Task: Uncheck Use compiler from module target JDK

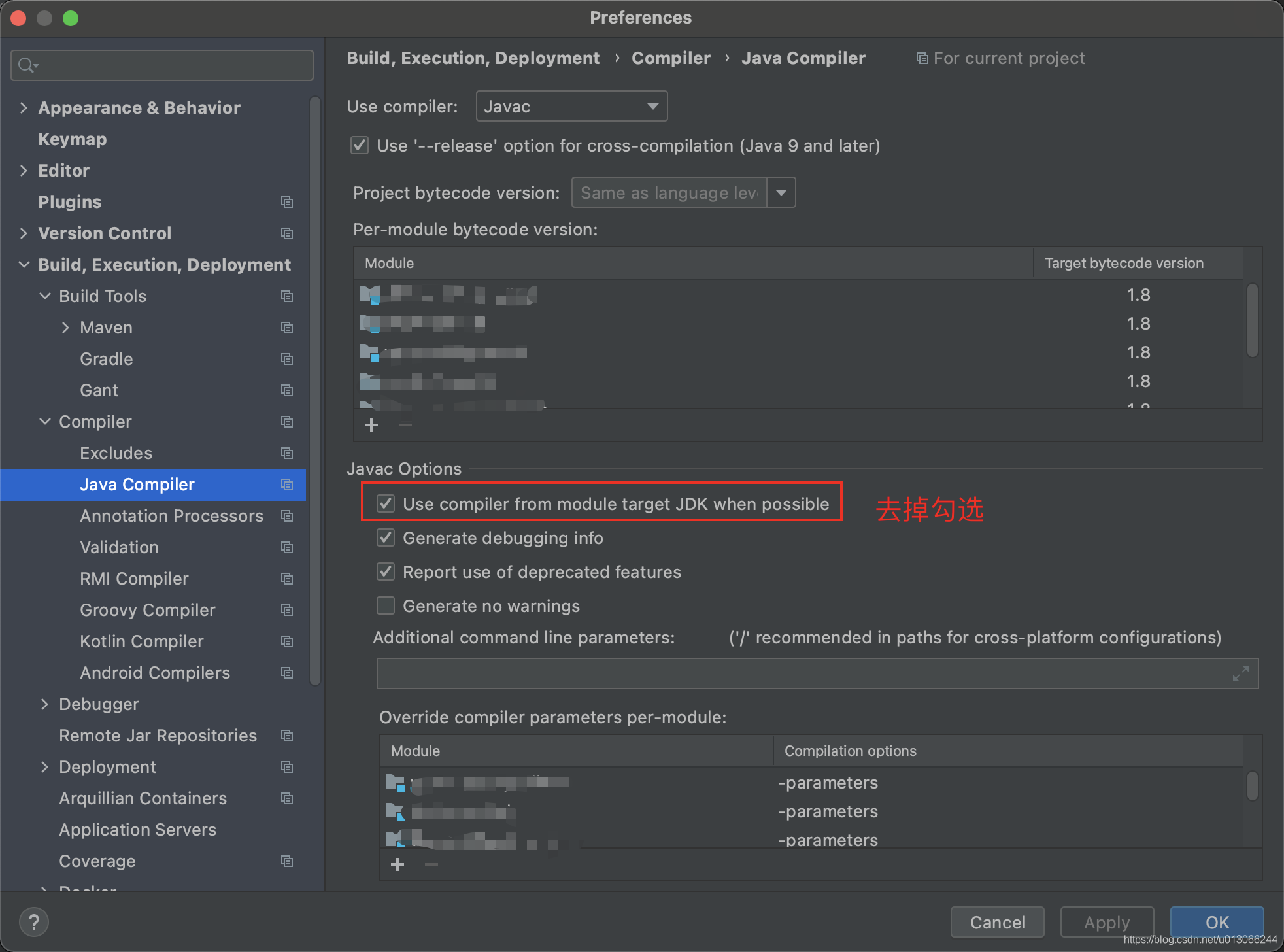Action: coord(386,503)
